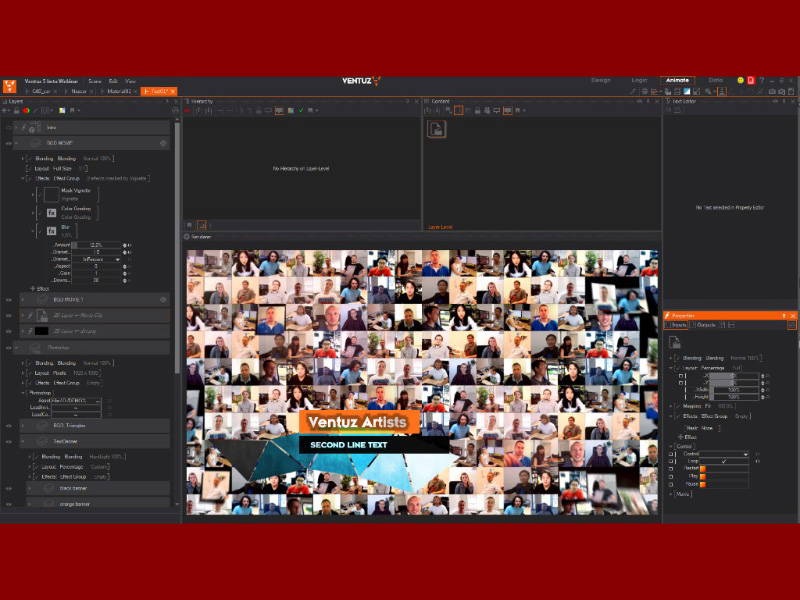
Task: Click the file icon in Properties panel
Action: (x=674, y=342)
